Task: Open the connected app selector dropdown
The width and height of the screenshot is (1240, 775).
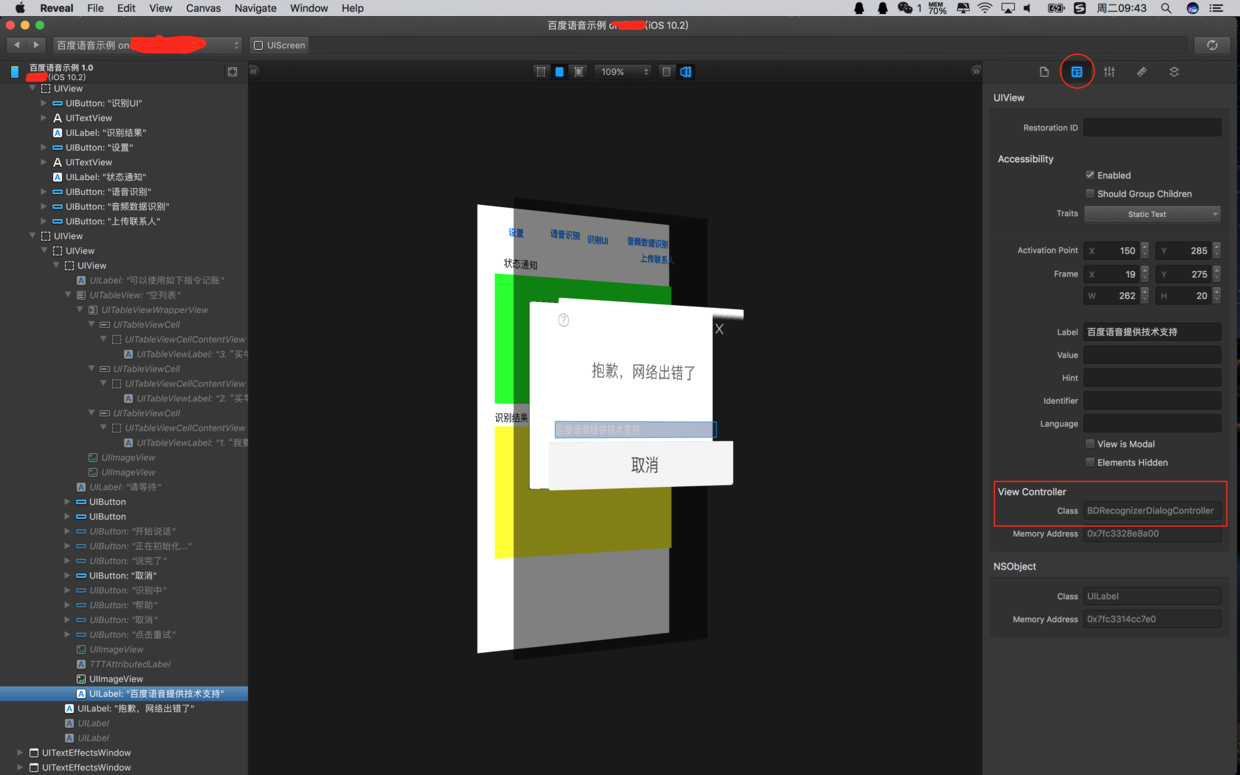Action: click(x=147, y=45)
